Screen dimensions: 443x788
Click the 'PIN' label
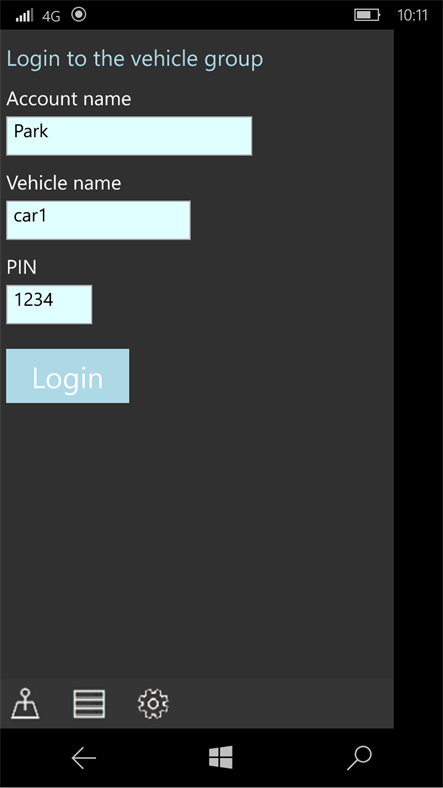click(22, 267)
